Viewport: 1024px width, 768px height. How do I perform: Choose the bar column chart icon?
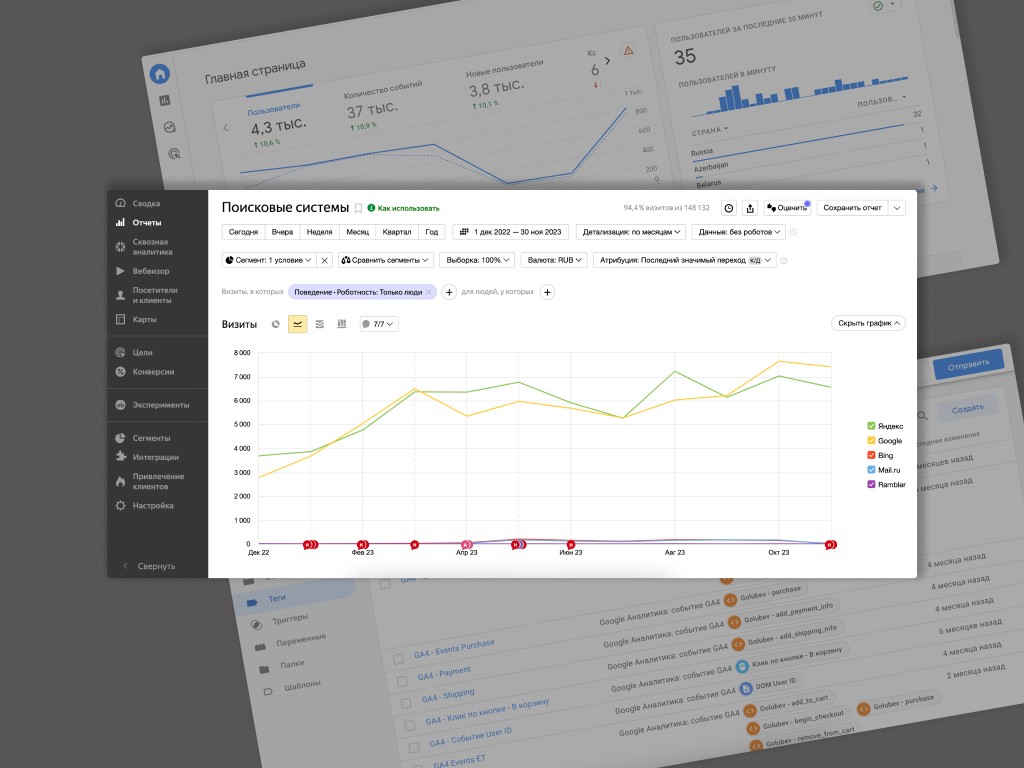coord(342,324)
